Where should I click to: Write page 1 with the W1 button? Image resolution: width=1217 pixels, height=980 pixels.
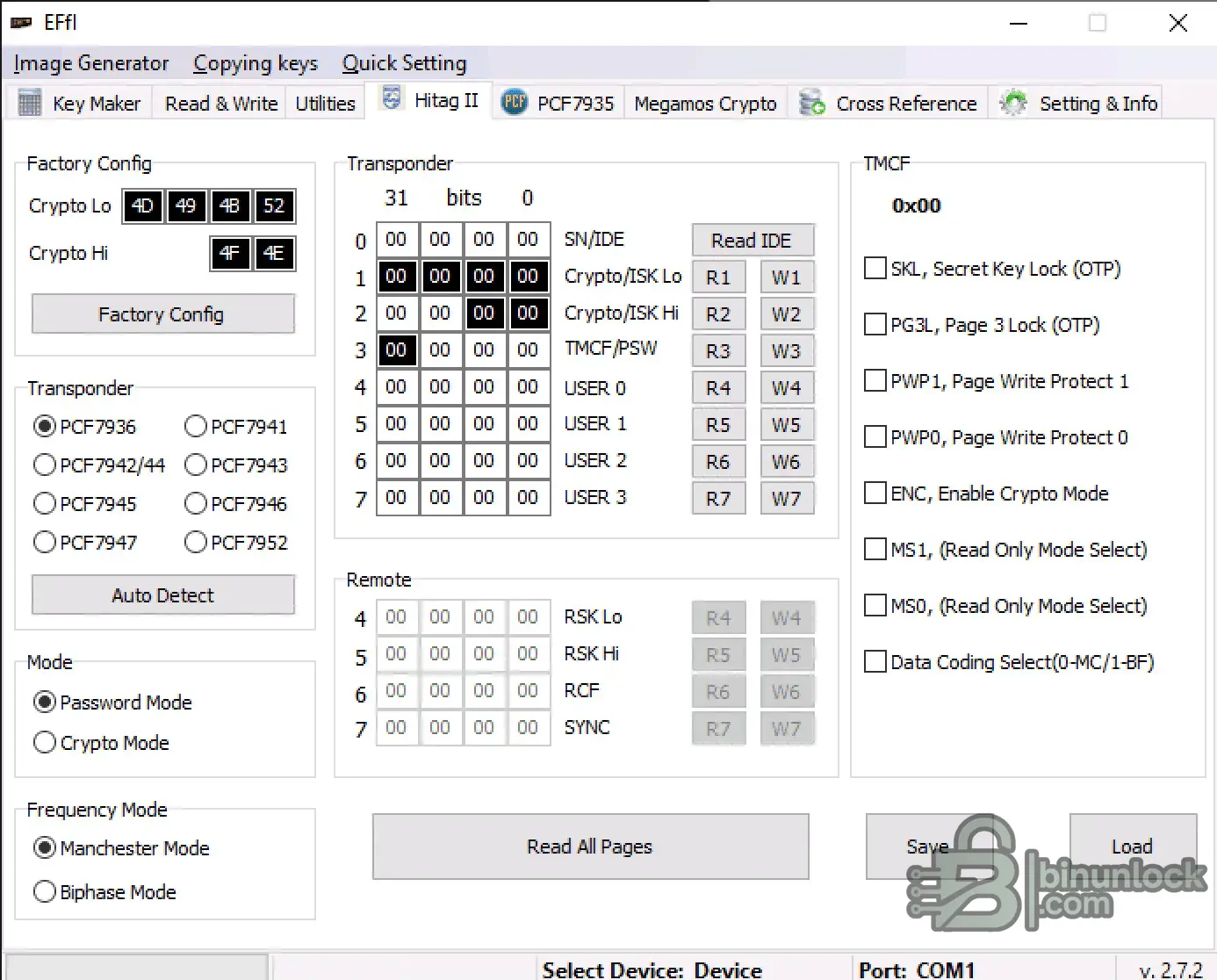coord(787,277)
